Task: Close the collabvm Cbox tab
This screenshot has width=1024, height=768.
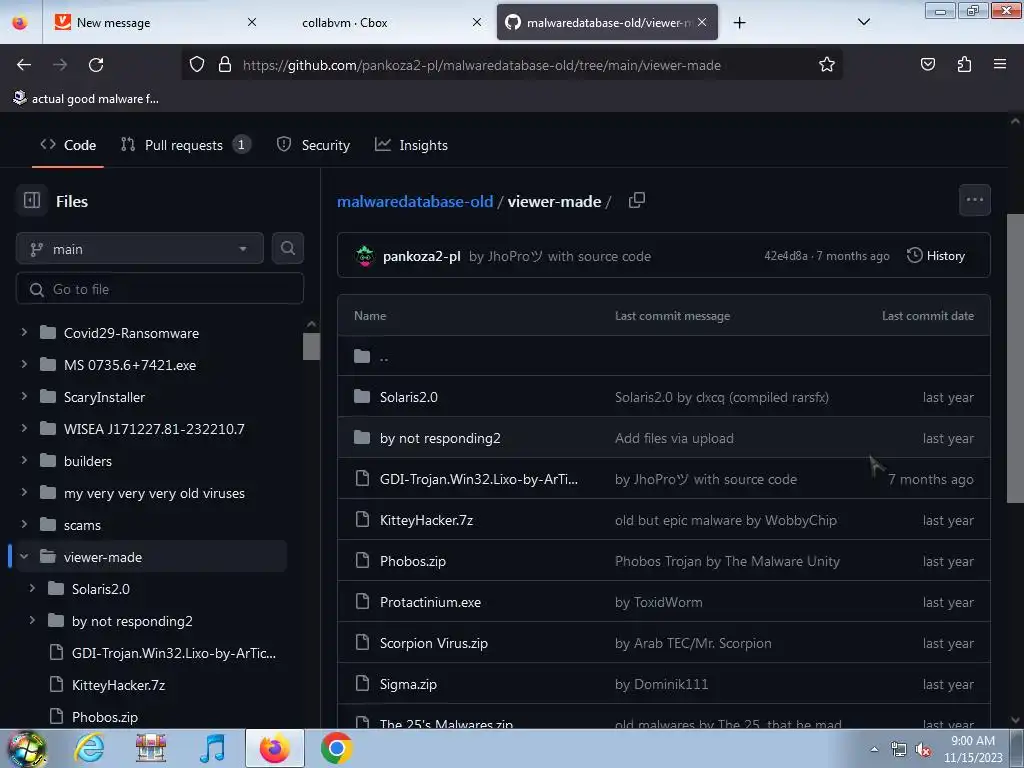Action: (477, 22)
